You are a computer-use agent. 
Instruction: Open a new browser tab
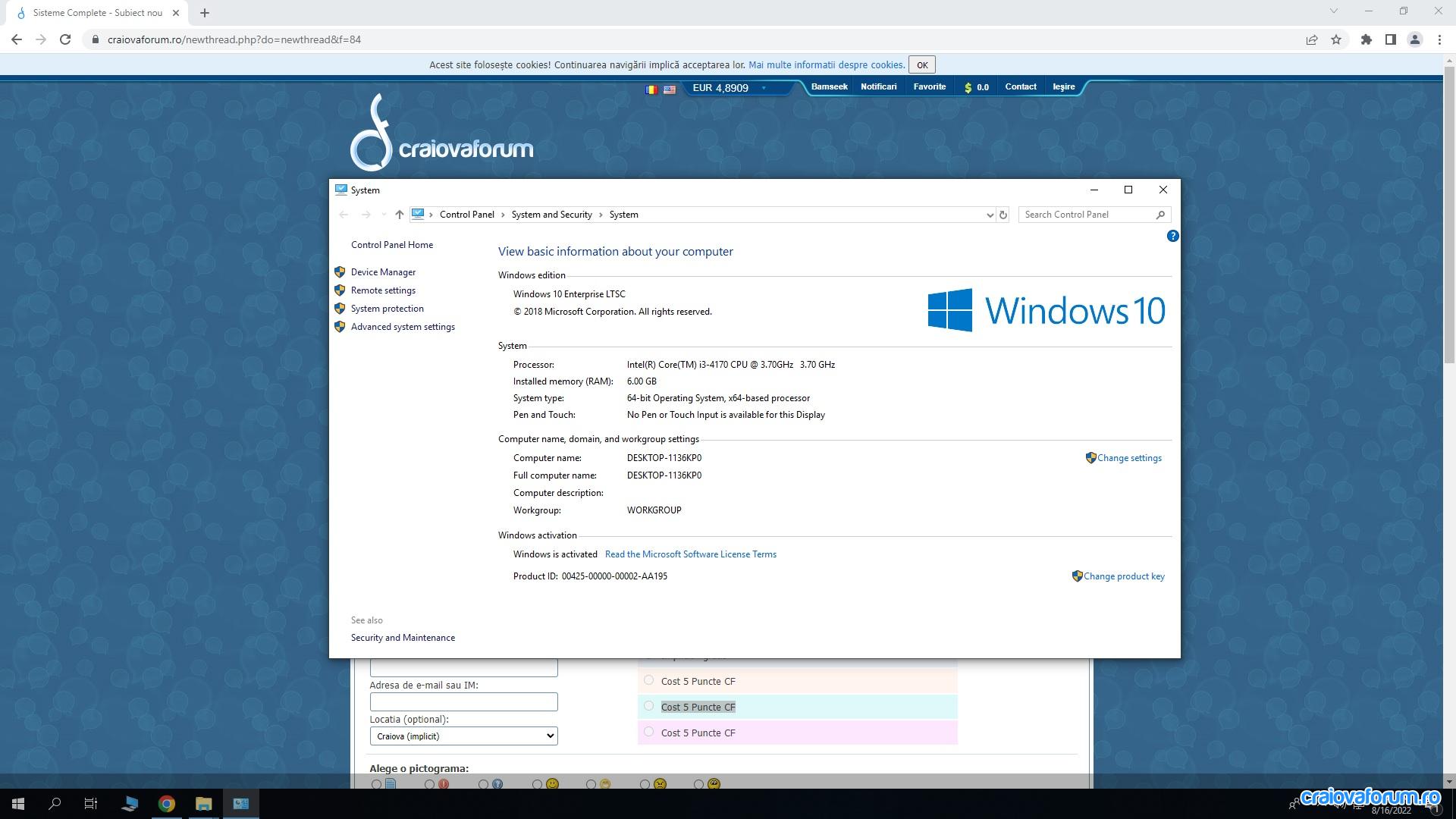(x=205, y=13)
